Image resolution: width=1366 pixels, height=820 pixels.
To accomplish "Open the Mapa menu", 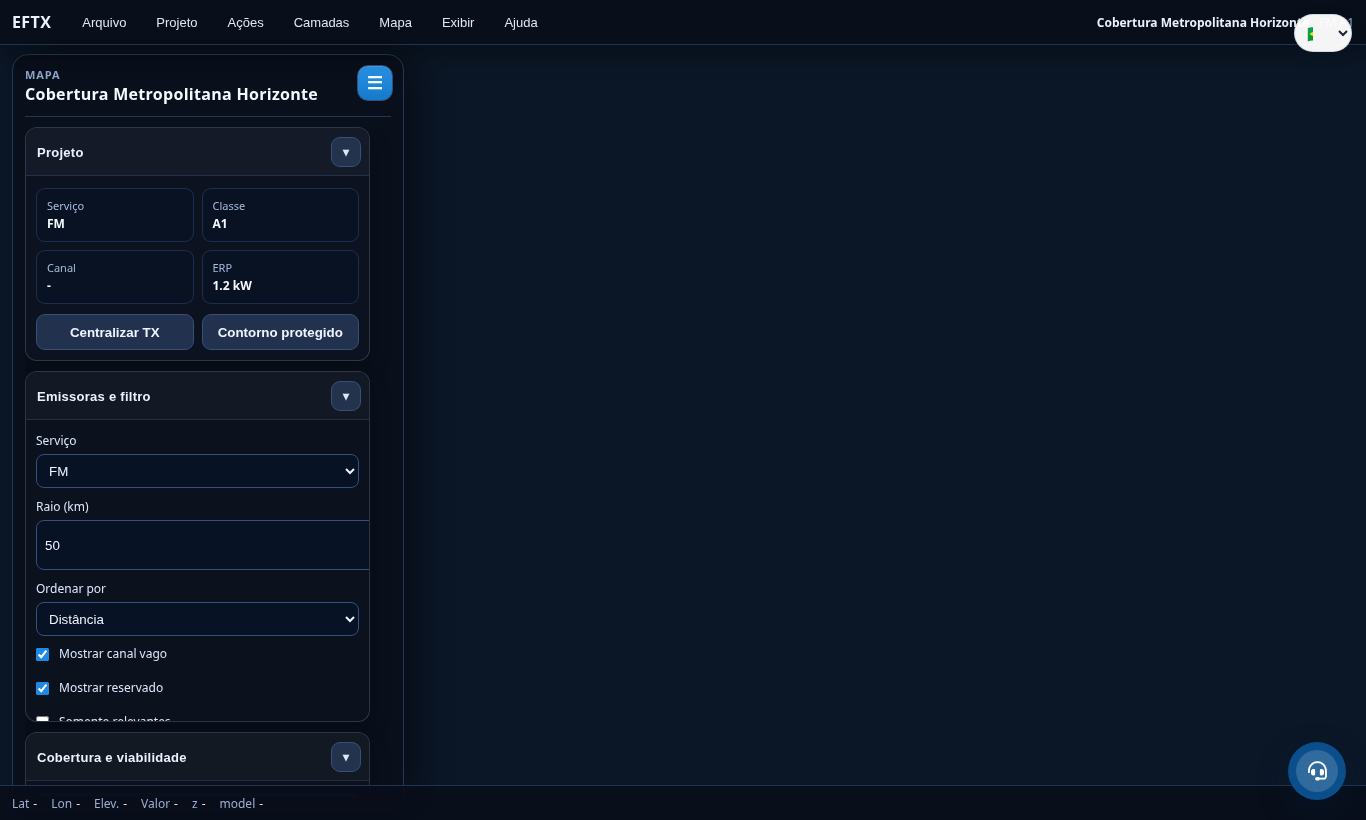I will [395, 22].
